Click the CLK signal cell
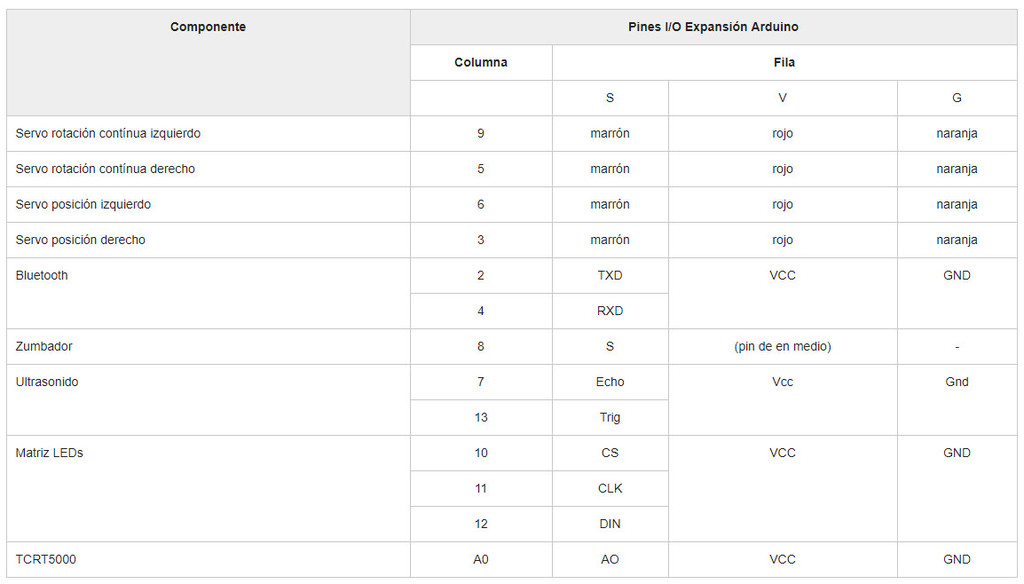The width and height of the screenshot is (1024, 584). click(610, 488)
